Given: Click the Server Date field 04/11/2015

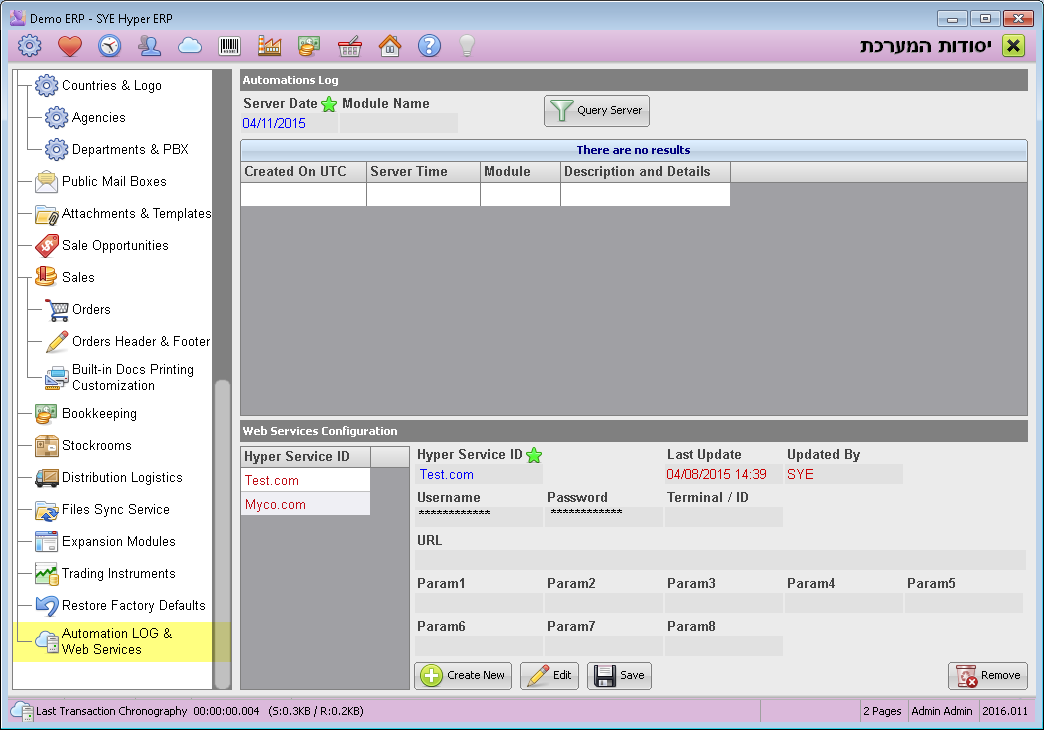Looking at the screenshot, I should (x=289, y=123).
